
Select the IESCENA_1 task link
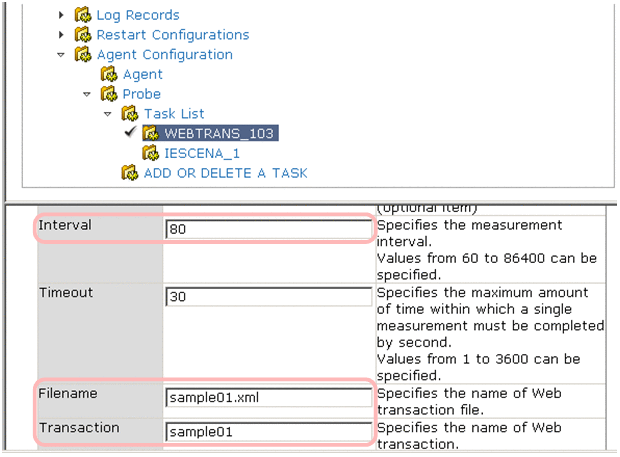click(200, 153)
